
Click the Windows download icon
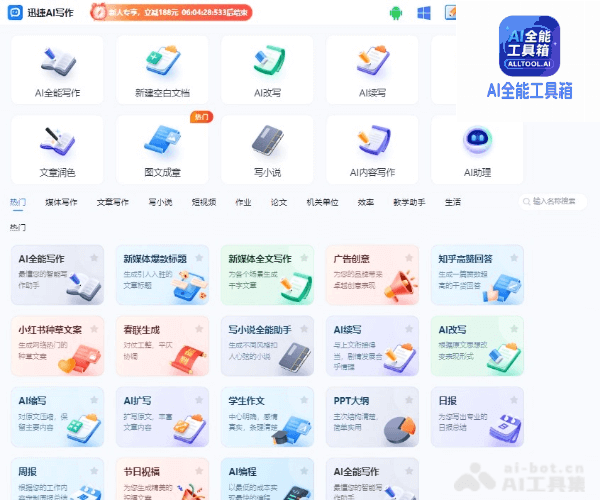tap(424, 13)
